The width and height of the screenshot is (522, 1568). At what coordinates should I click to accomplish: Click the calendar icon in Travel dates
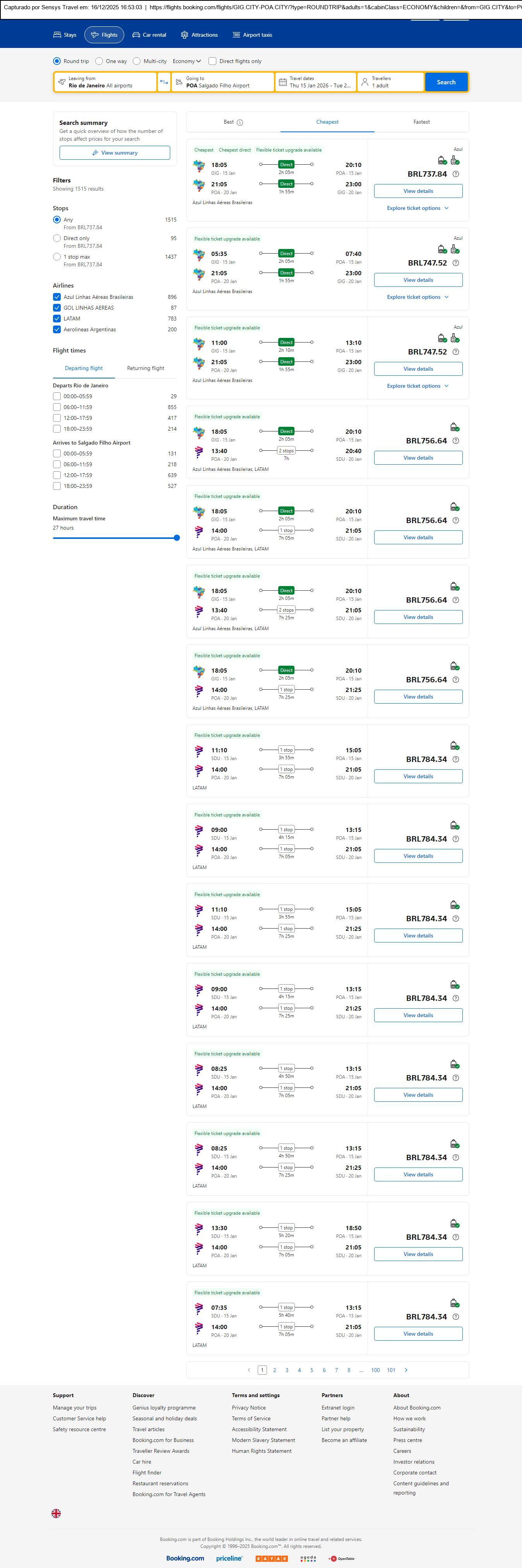coord(282,82)
